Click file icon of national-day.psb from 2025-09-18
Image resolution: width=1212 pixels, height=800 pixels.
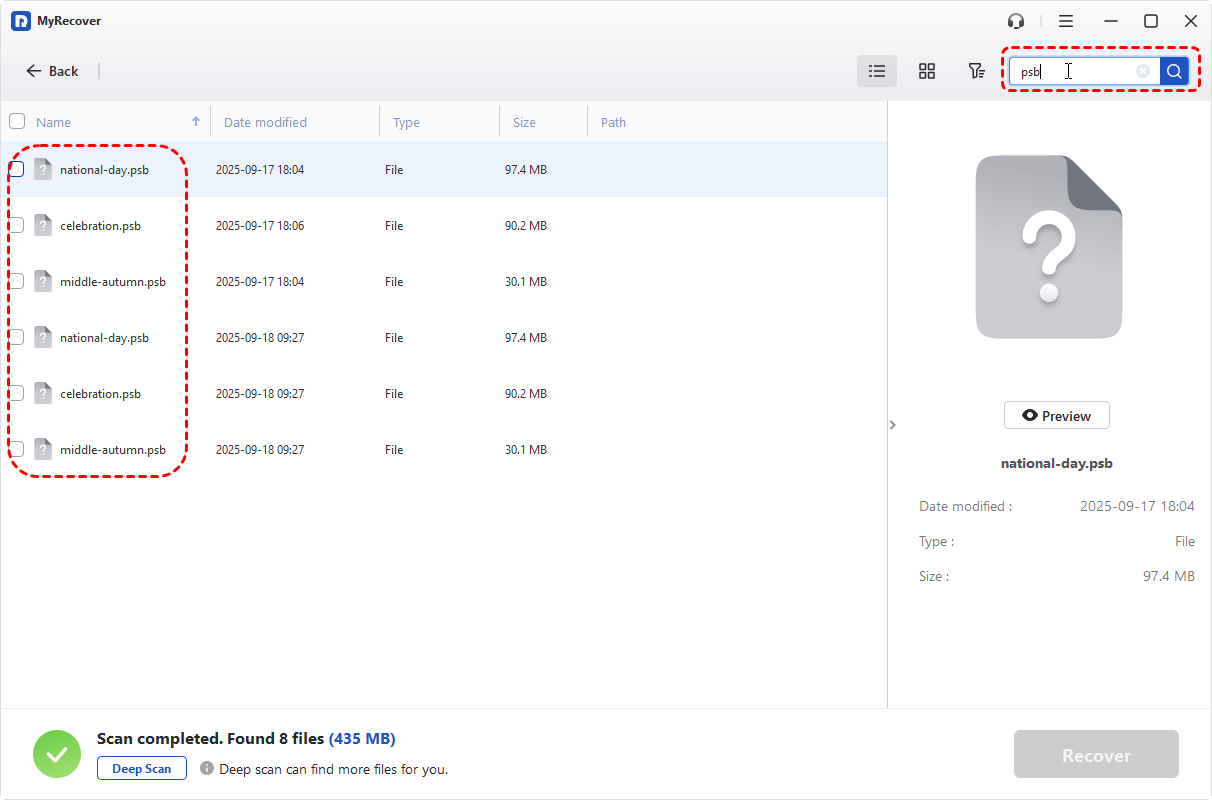(43, 337)
